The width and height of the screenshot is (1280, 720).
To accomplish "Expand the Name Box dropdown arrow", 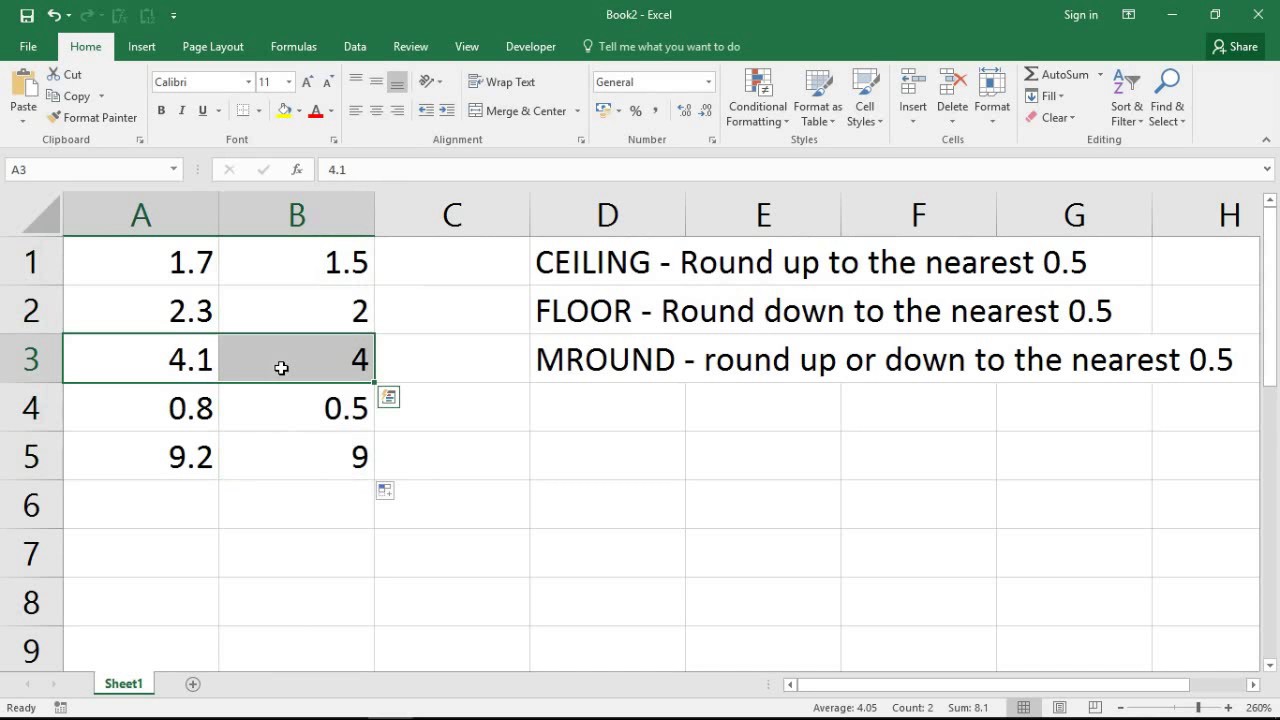I will click(x=173, y=170).
